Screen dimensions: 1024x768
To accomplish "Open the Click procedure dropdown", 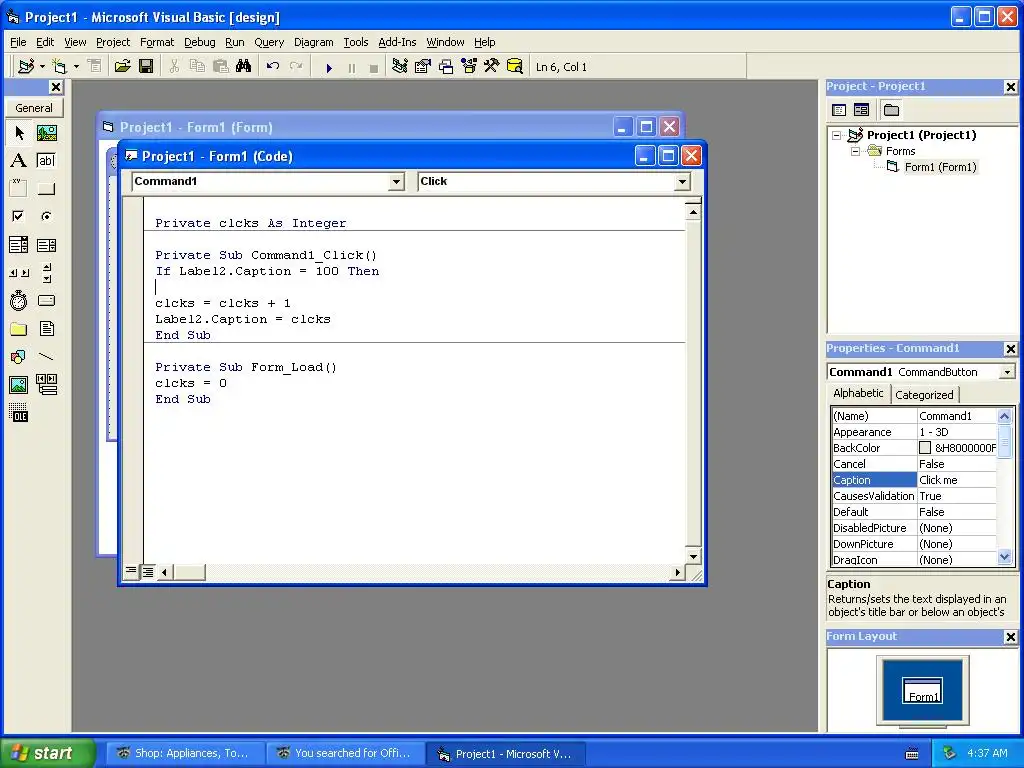I will click(x=682, y=182).
